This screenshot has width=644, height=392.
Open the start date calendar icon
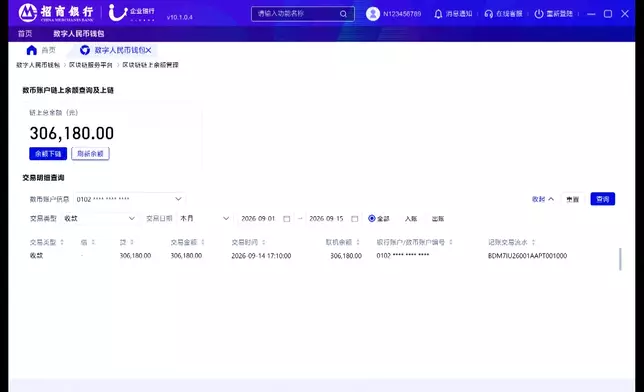(x=287, y=219)
